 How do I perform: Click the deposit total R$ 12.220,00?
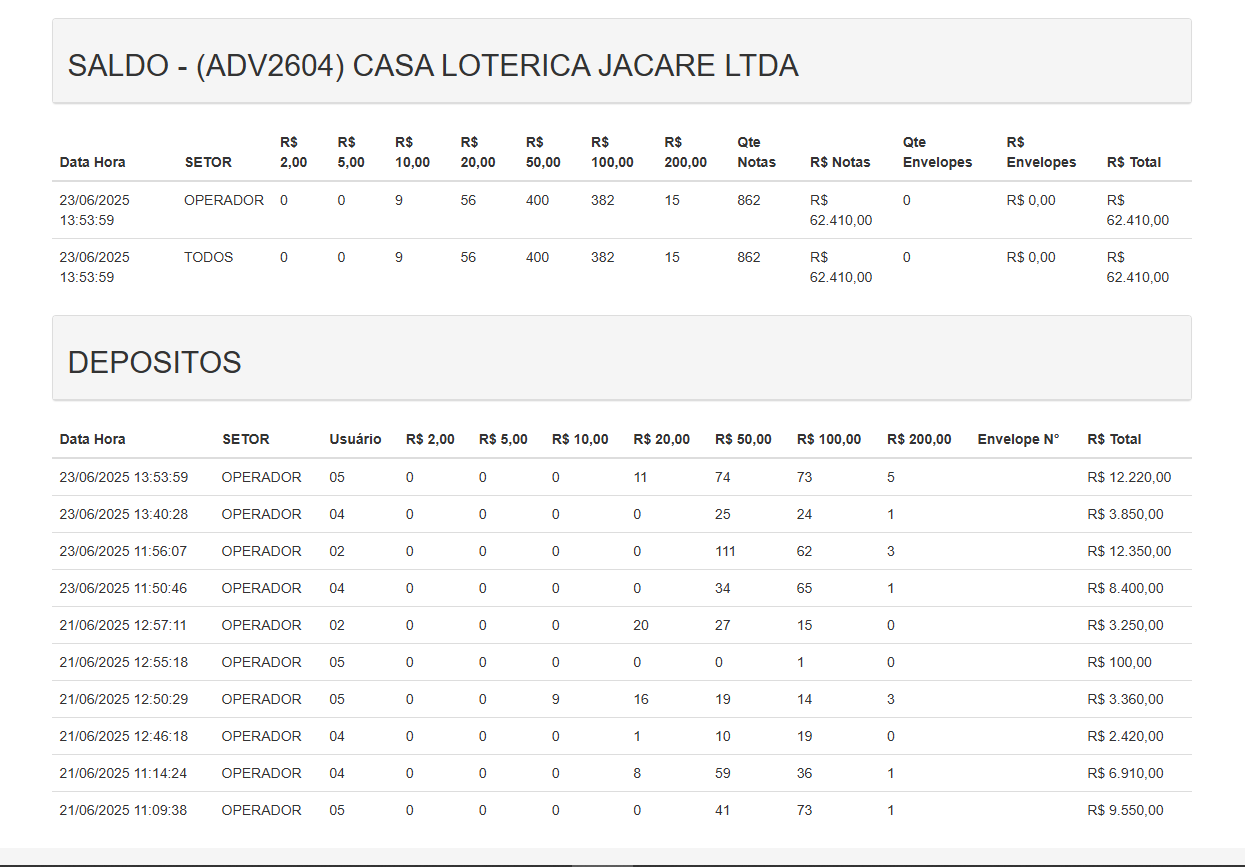coord(1129,477)
